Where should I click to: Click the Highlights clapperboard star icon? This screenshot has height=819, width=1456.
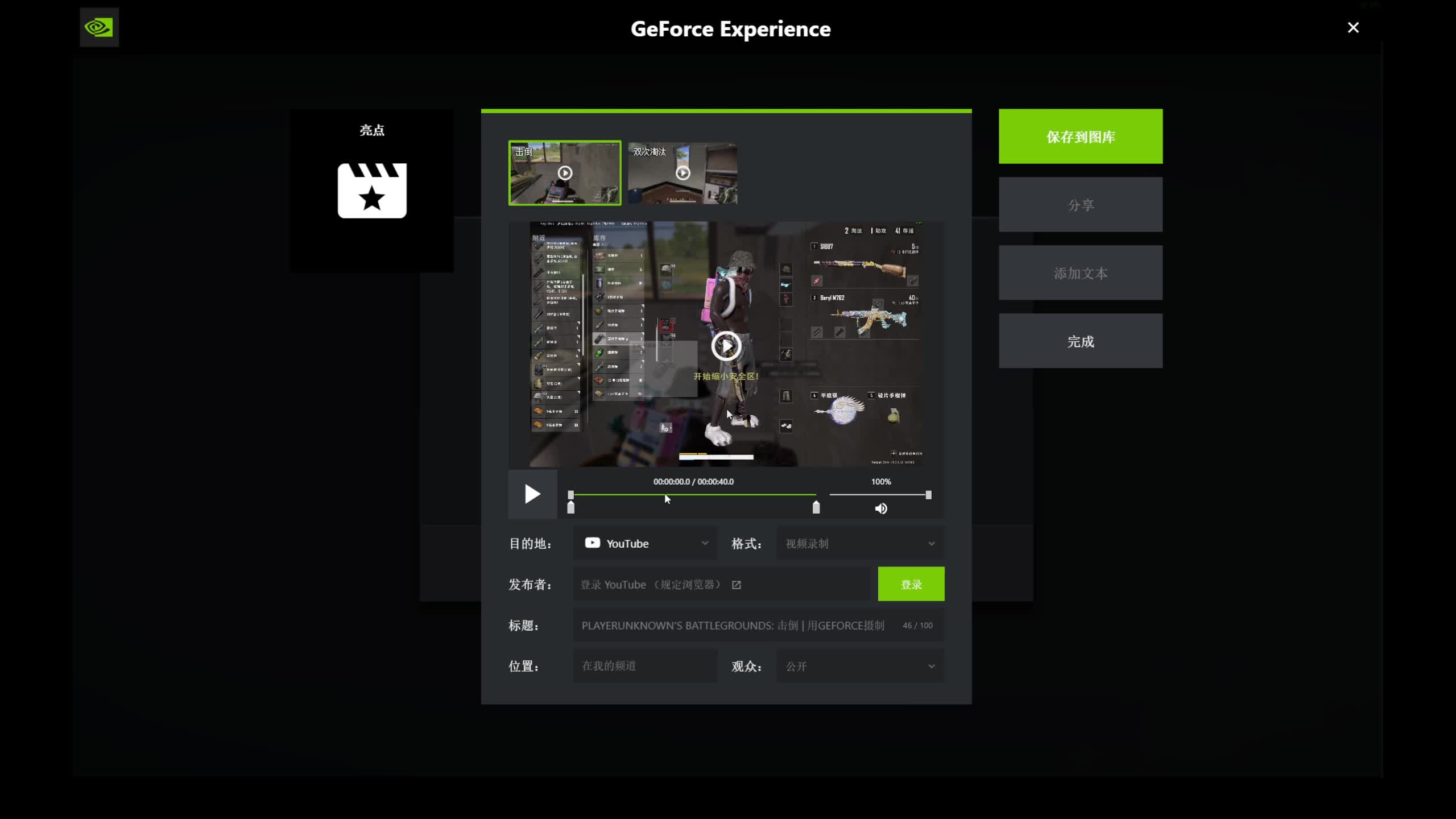point(372,191)
